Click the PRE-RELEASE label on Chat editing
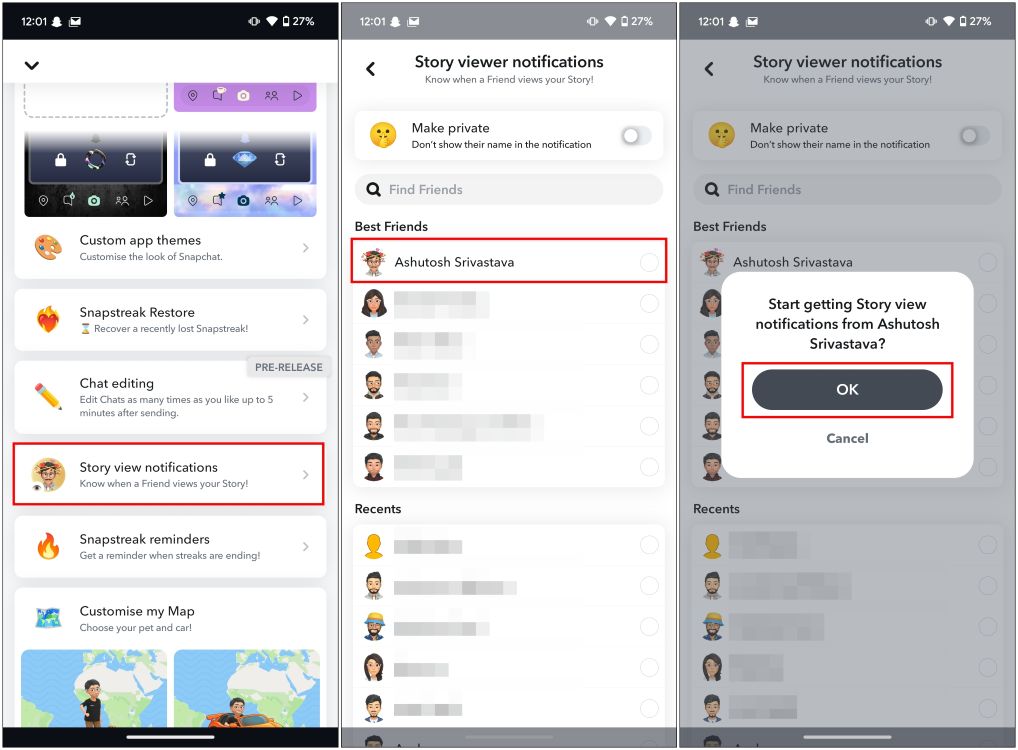The width and height of the screenshot is (1018, 750). click(x=288, y=367)
